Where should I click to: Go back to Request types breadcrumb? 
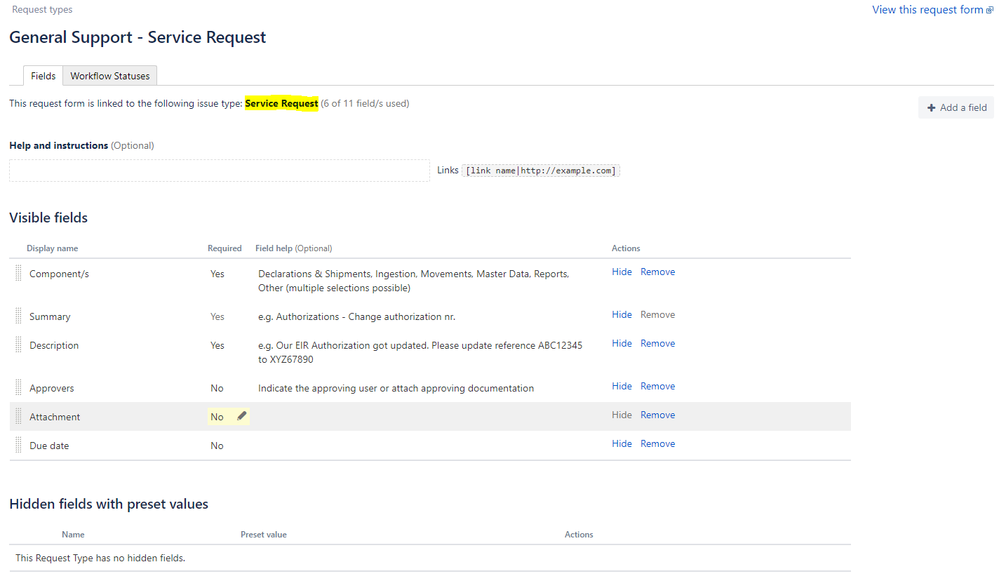coord(42,10)
